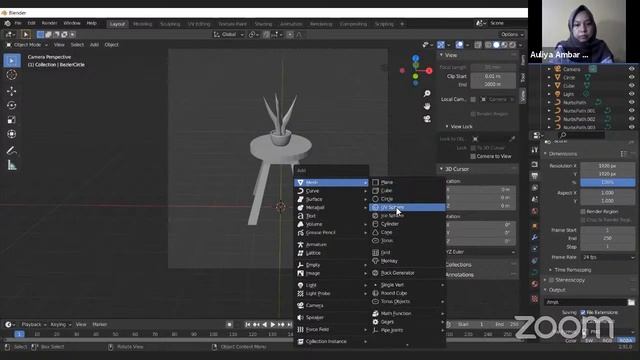This screenshot has width=640, height=360.
Task: Toggle Render Region in Dimensions panel
Action: 583,211
